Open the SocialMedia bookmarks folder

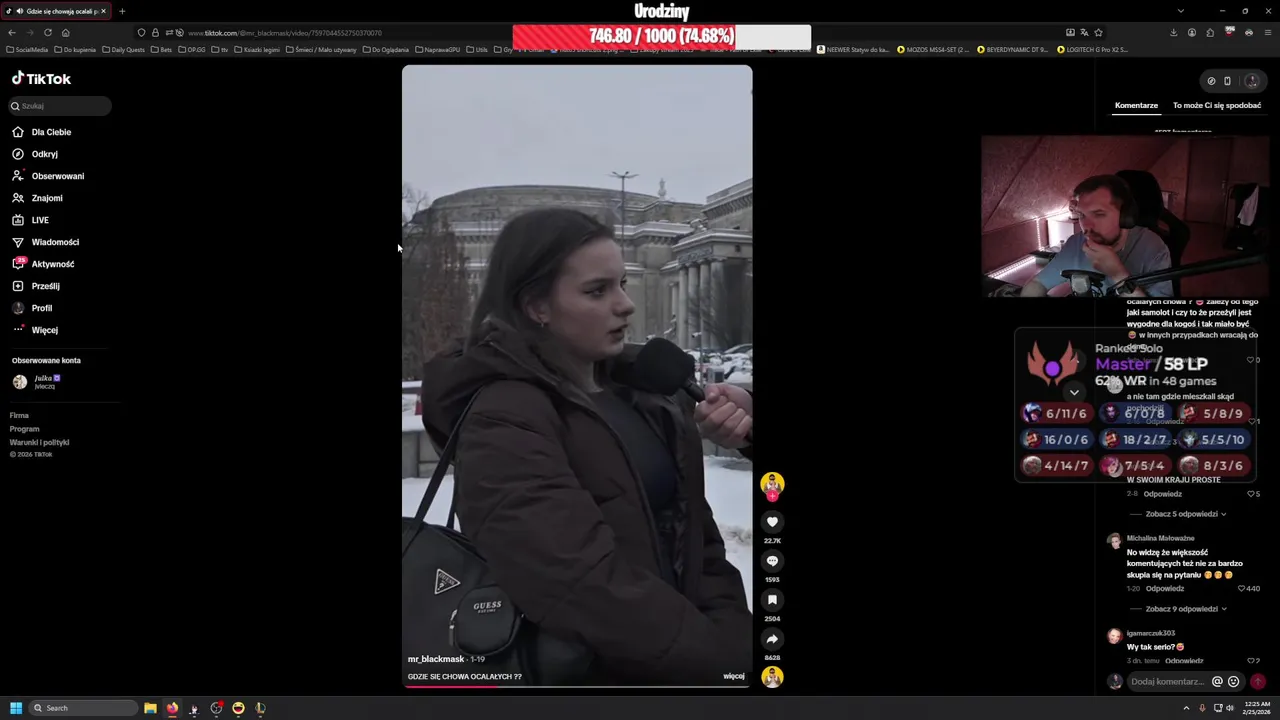(27, 49)
